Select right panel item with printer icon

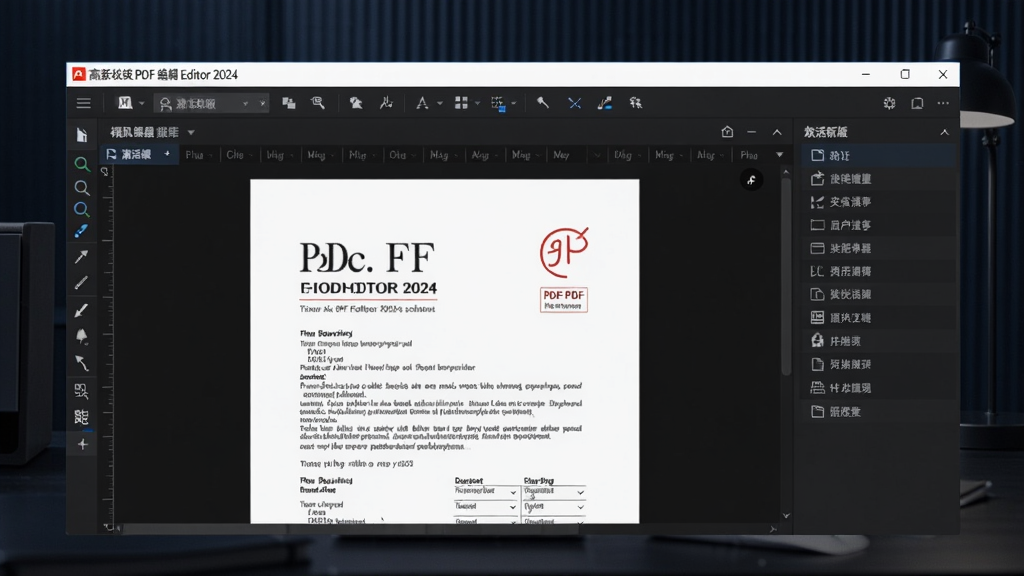[x=877, y=388]
